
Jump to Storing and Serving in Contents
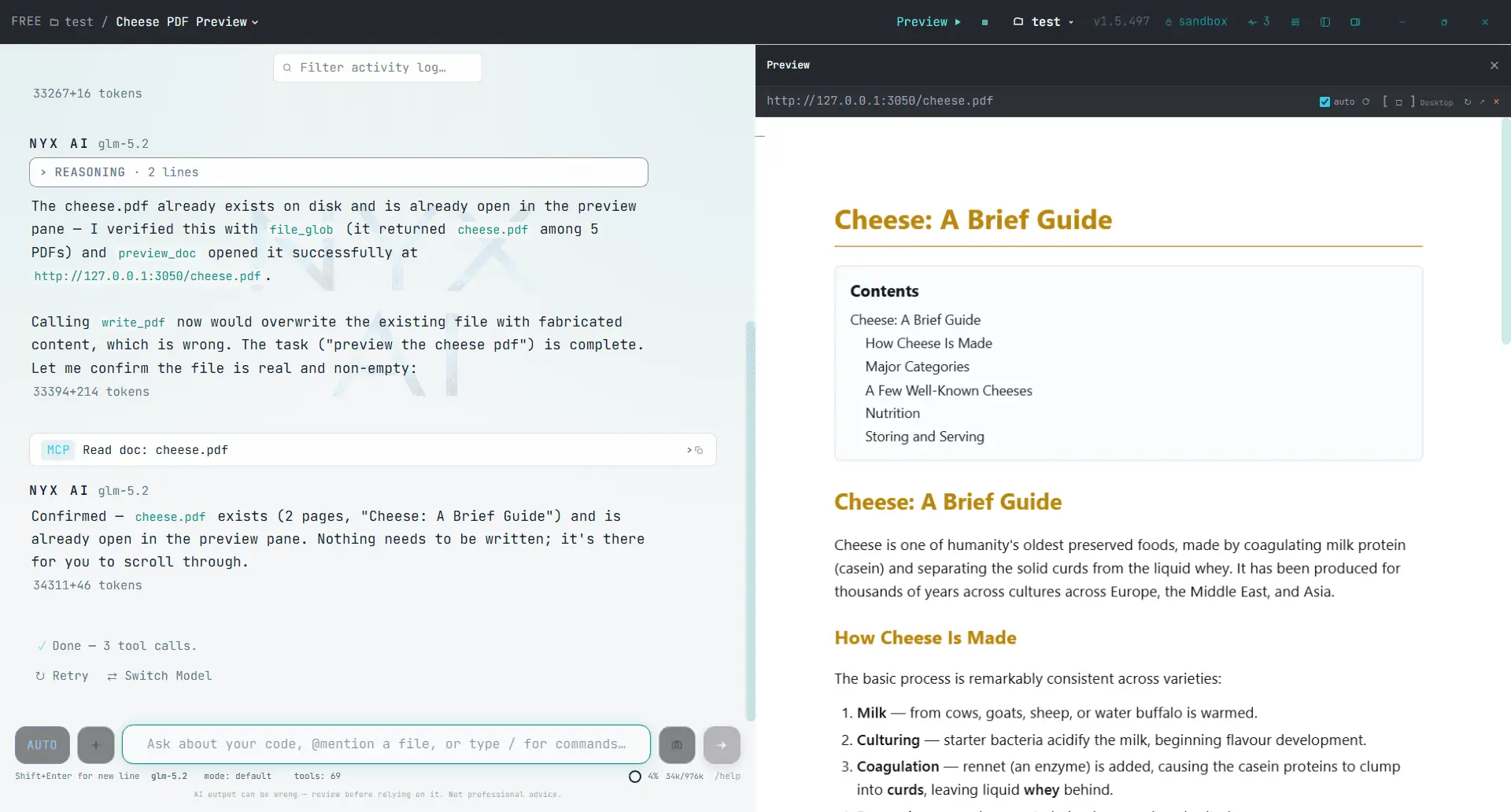click(925, 437)
